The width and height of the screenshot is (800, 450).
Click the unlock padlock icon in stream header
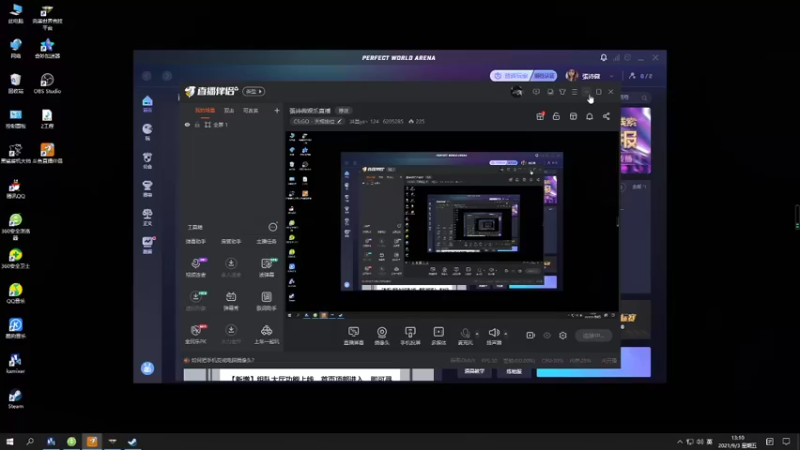[556, 117]
